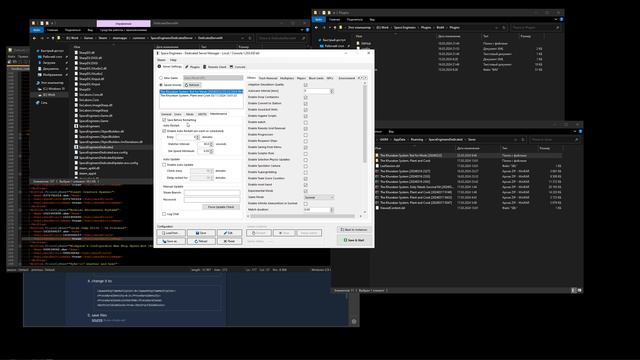Go back in the DedicatedServer64 Explorer window
Image resolution: width=640 pixels, height=360 pixels.
[34, 38]
